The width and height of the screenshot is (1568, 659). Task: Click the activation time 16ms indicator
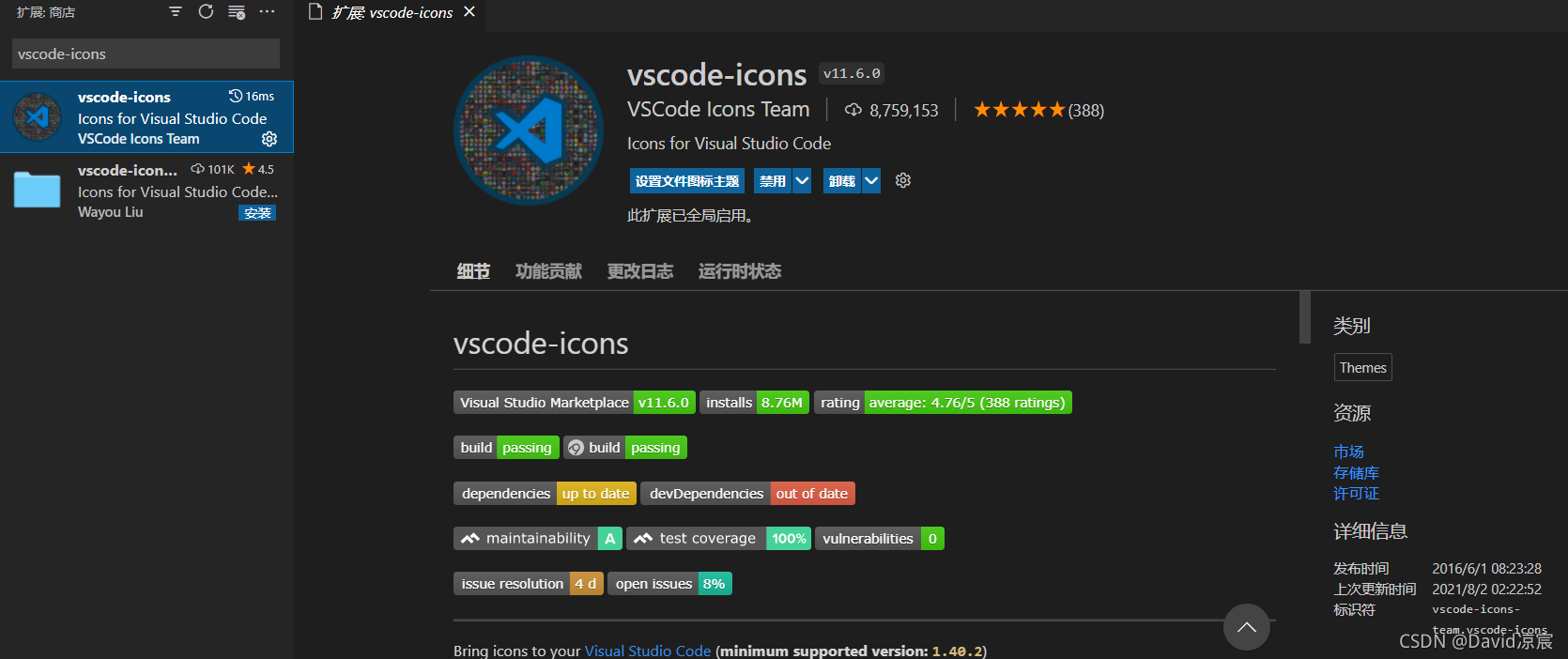pos(252,97)
